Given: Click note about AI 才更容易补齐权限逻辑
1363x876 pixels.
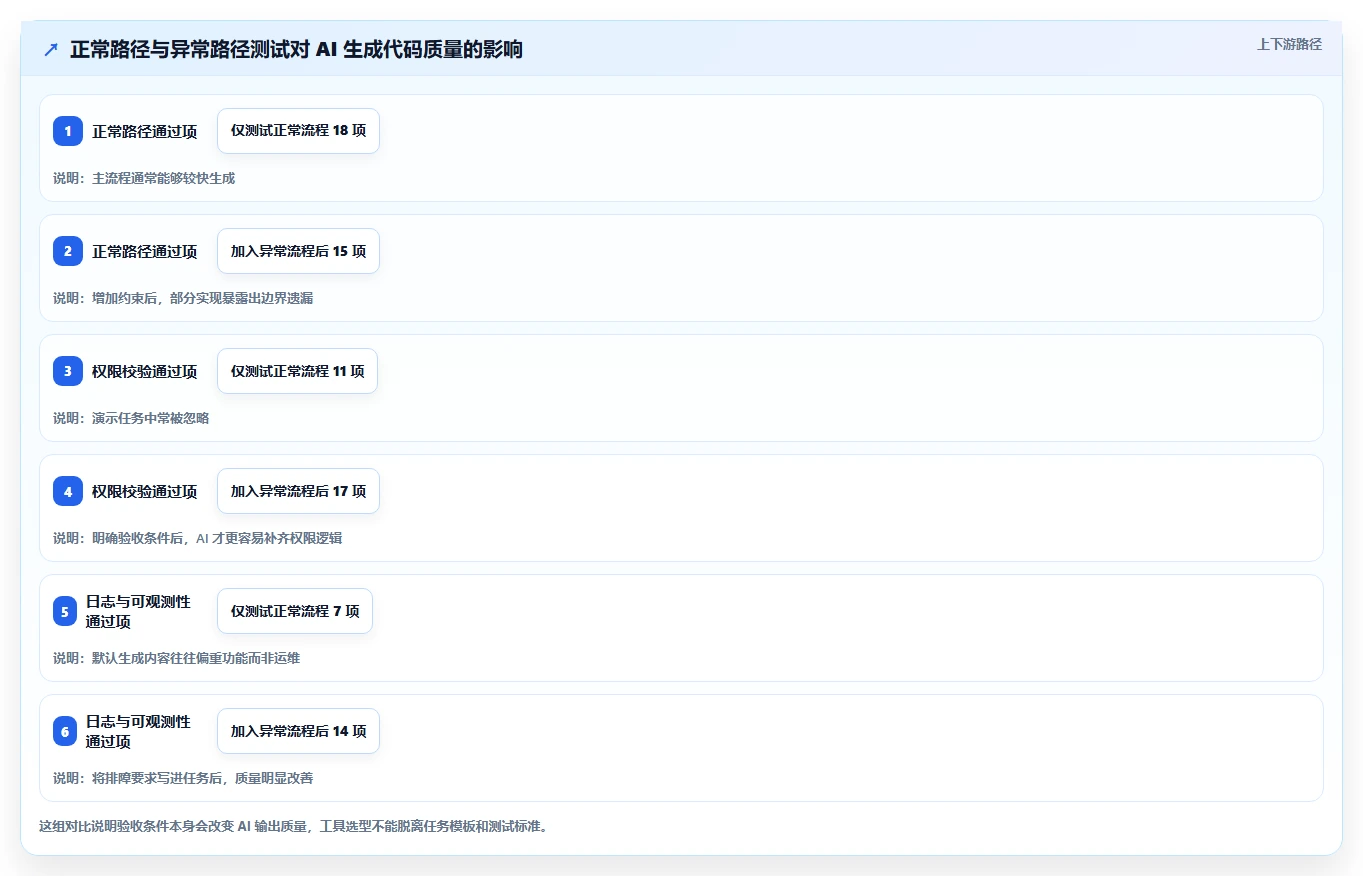Looking at the screenshot, I should click(x=197, y=538).
